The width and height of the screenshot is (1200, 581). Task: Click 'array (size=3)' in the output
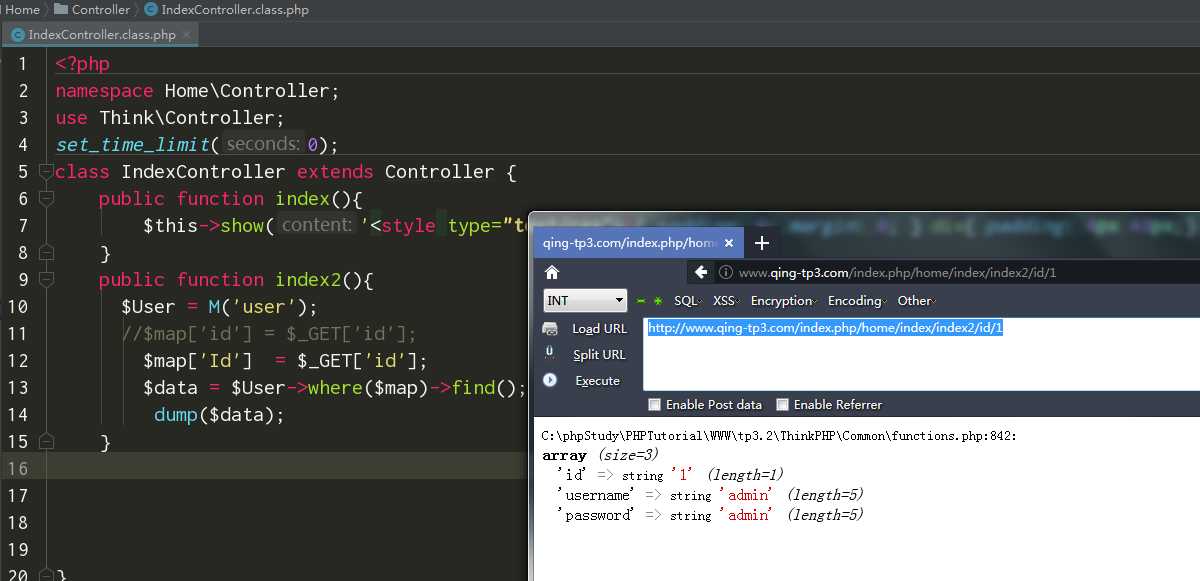pyautogui.click(x=600, y=455)
